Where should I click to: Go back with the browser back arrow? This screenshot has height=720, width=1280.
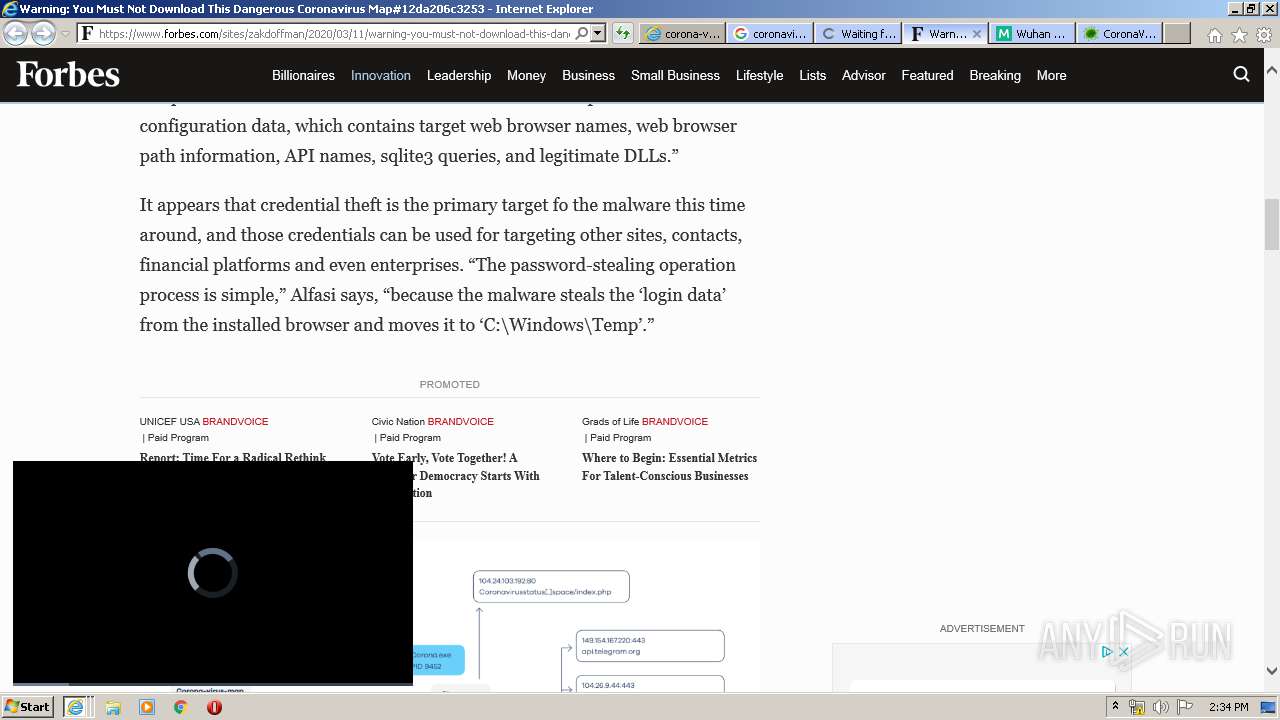pos(15,33)
